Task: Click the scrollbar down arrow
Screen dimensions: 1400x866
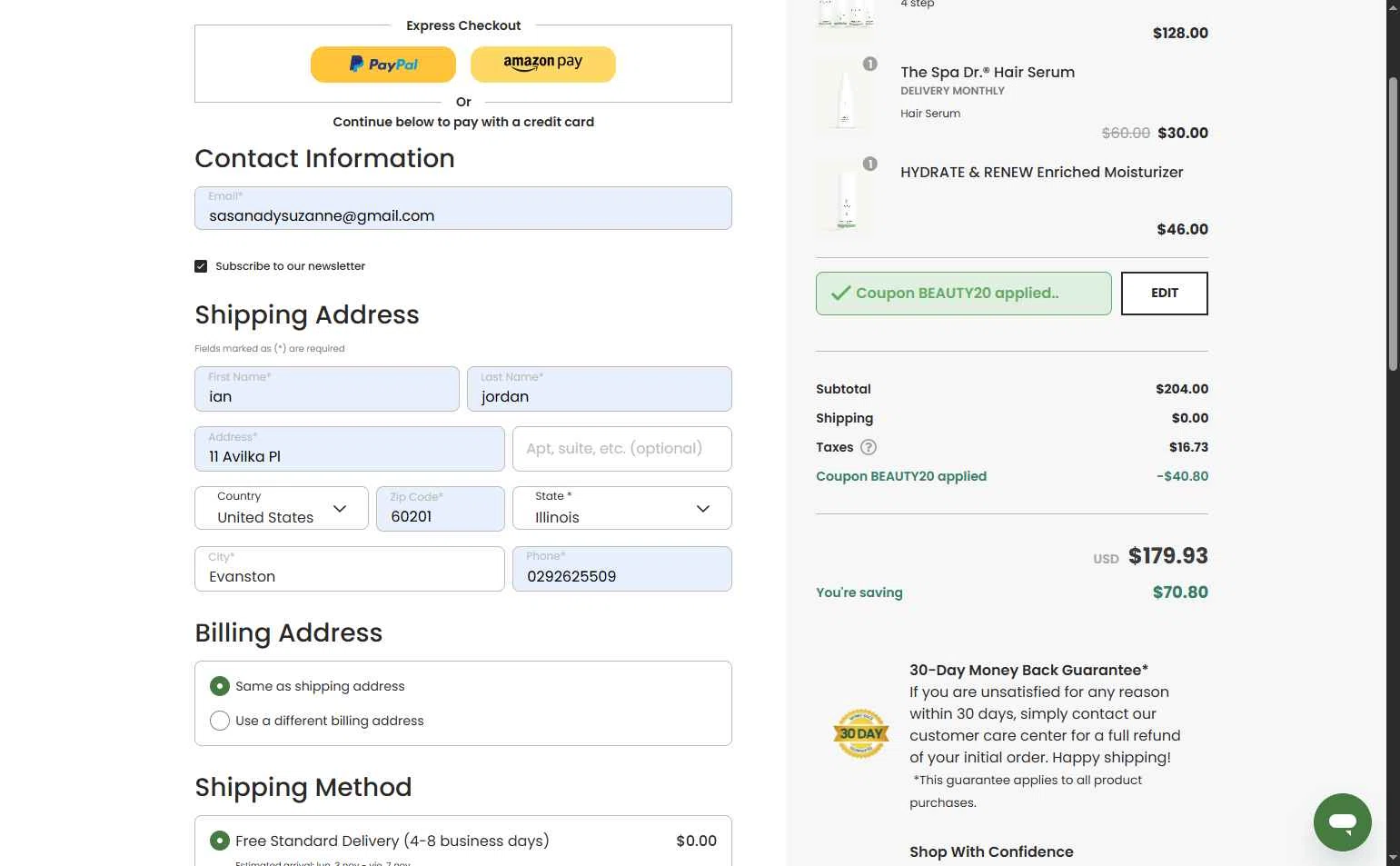Action: (x=1393, y=858)
